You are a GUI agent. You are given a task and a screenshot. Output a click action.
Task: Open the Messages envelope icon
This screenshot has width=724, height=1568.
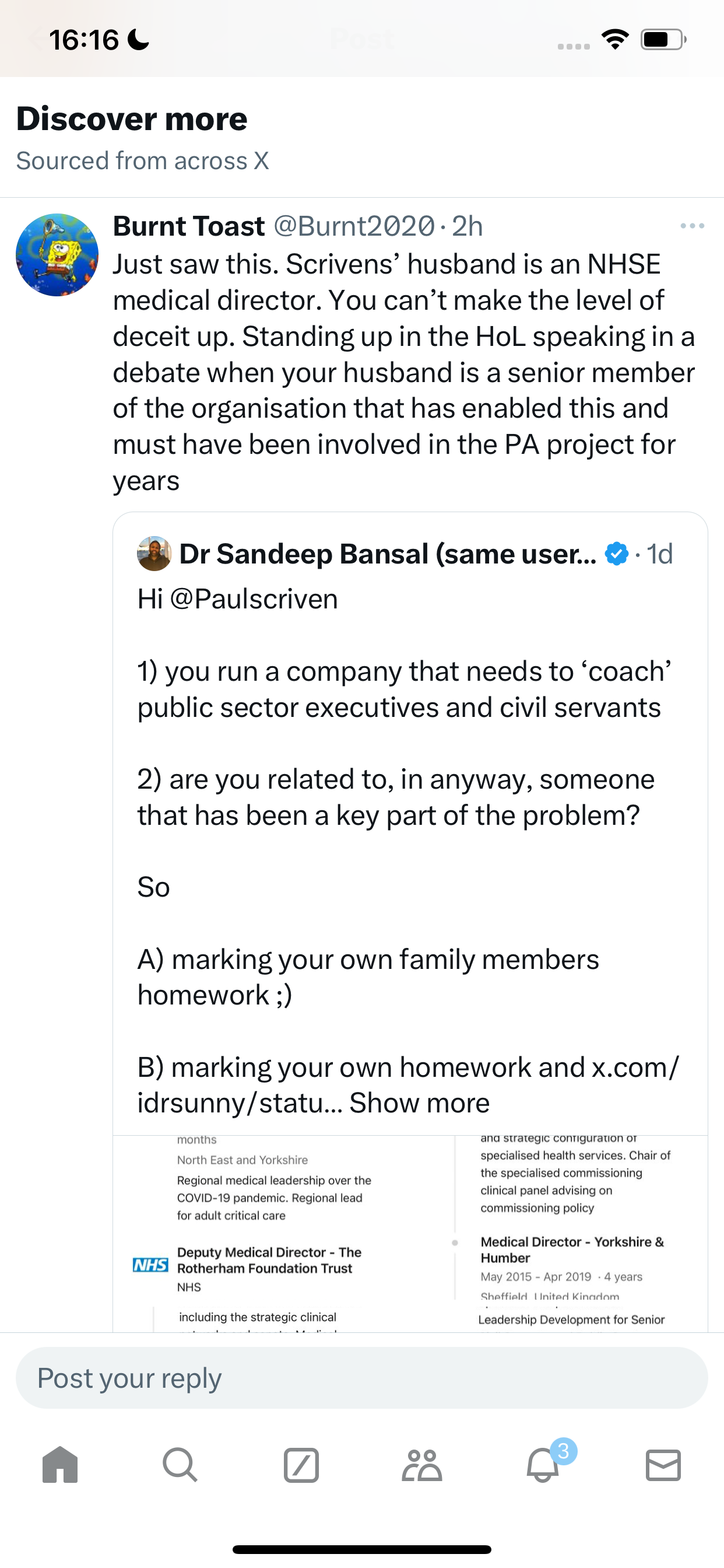coord(663,1465)
